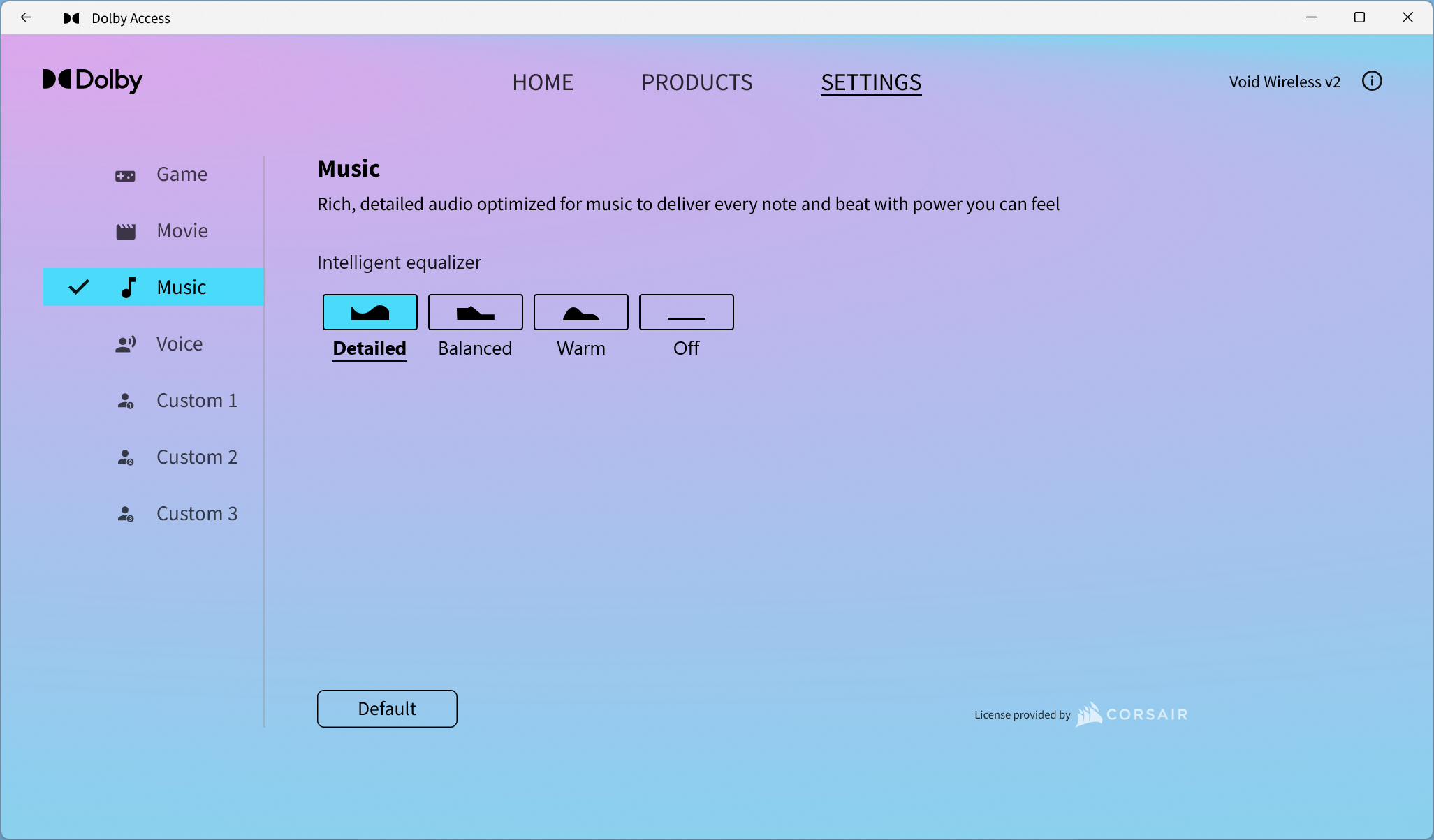Click the Custom 2 profile icon
Image resolution: width=1434 pixels, height=840 pixels.
(126, 457)
